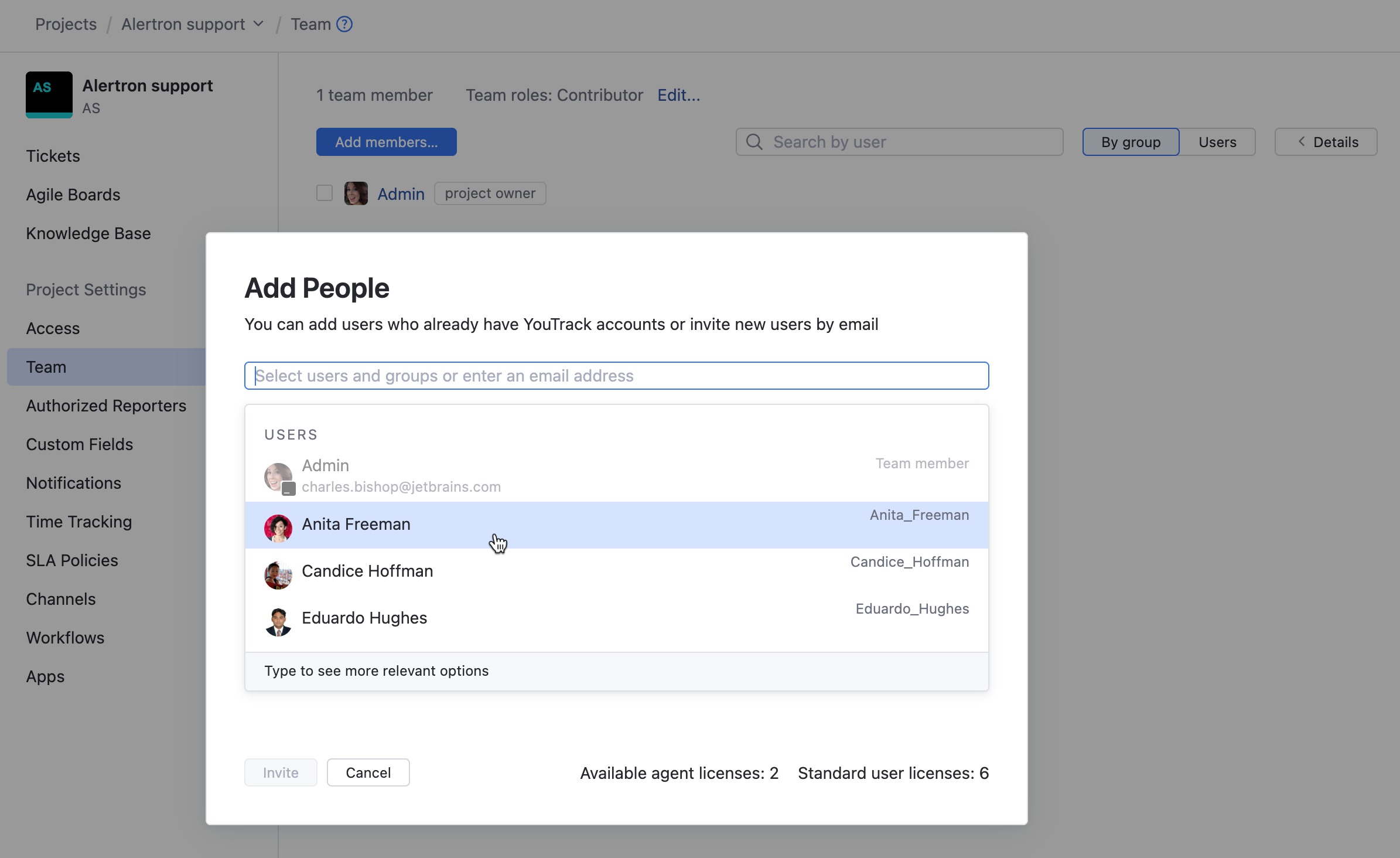Click Eduardo Hughes's avatar
The width and height of the screenshot is (1400, 858).
pos(278,621)
